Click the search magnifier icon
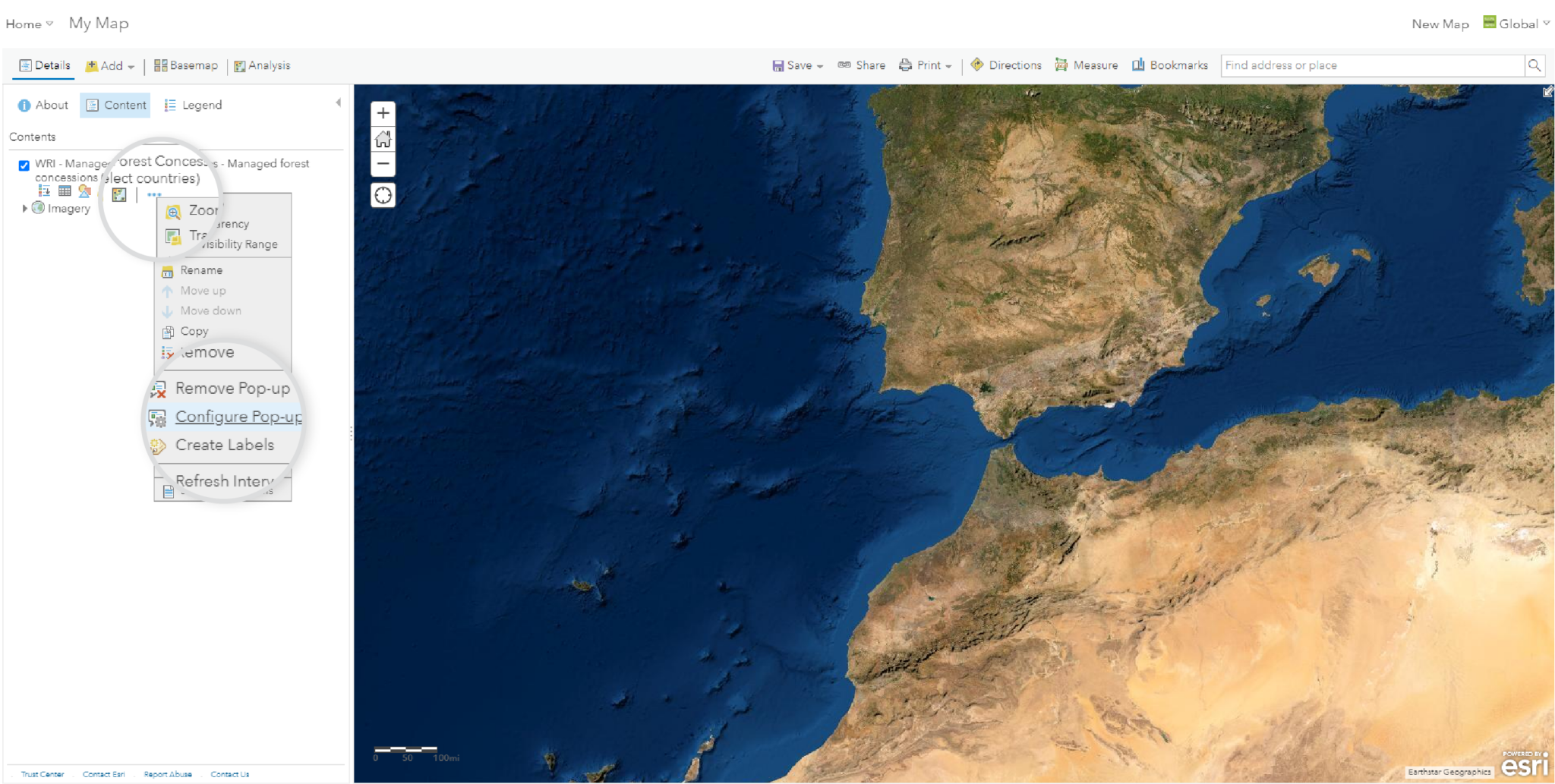The height and width of the screenshot is (784, 1555). [1534, 66]
